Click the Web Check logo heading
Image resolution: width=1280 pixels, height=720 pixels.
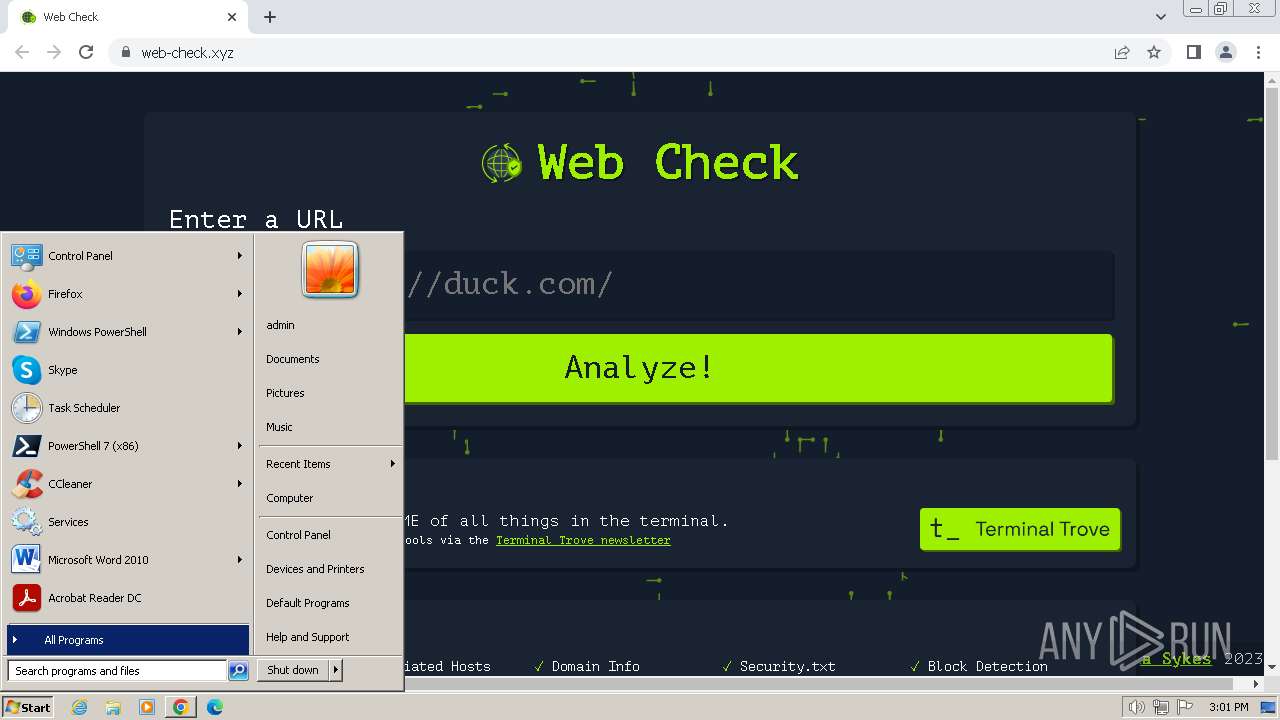[640, 162]
